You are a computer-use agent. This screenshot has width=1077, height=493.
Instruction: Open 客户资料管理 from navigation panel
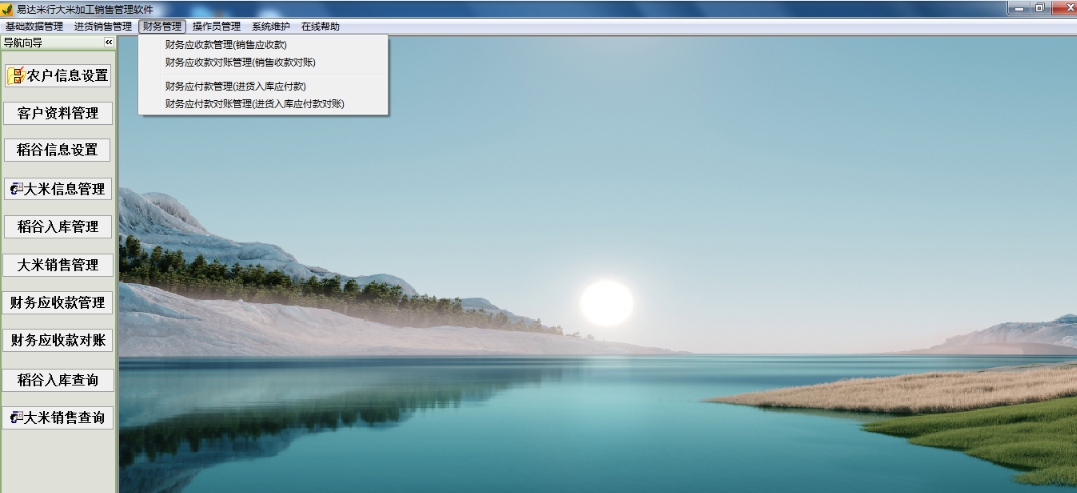click(58, 113)
